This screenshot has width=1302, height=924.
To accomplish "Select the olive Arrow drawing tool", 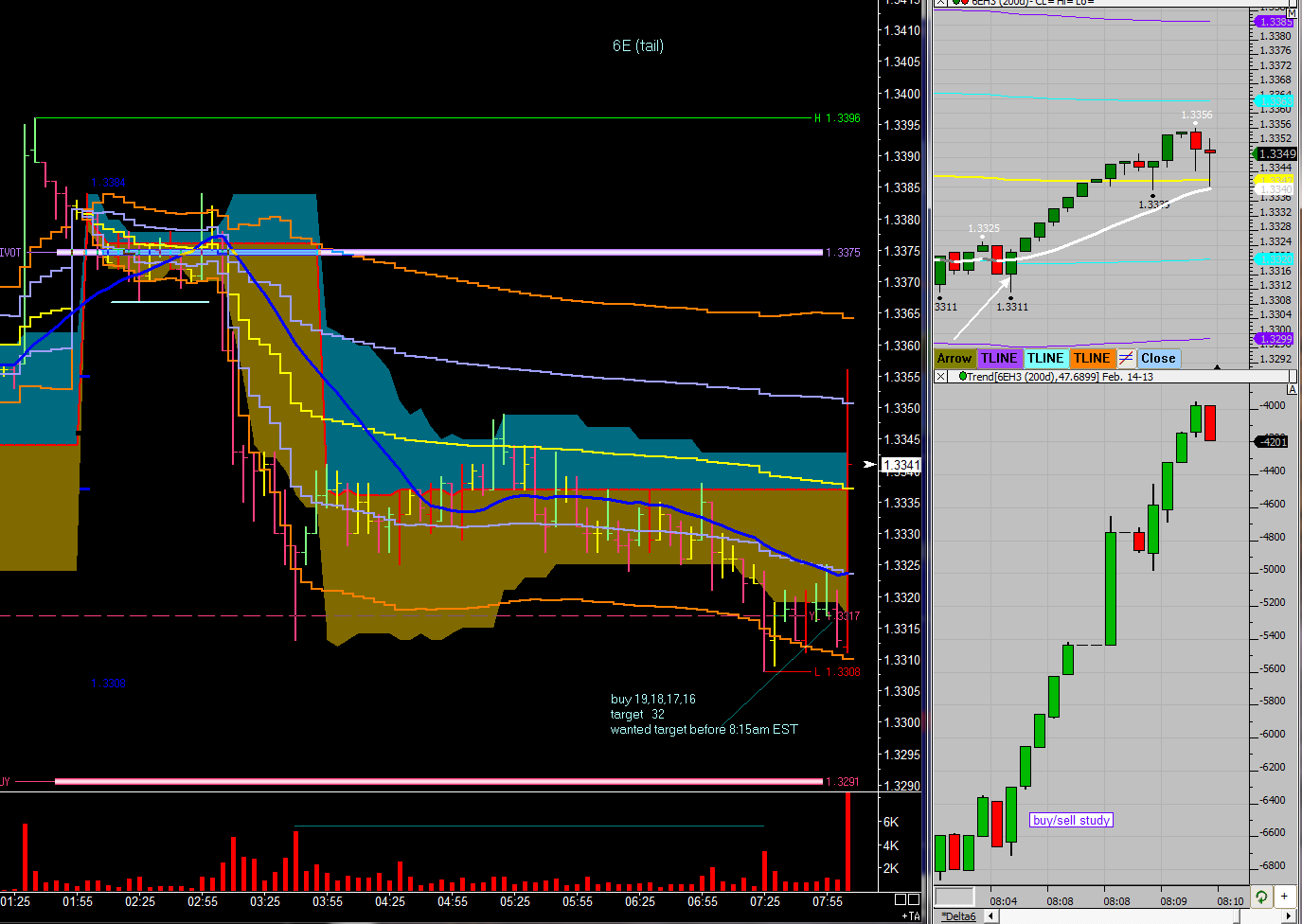I will (954, 359).
